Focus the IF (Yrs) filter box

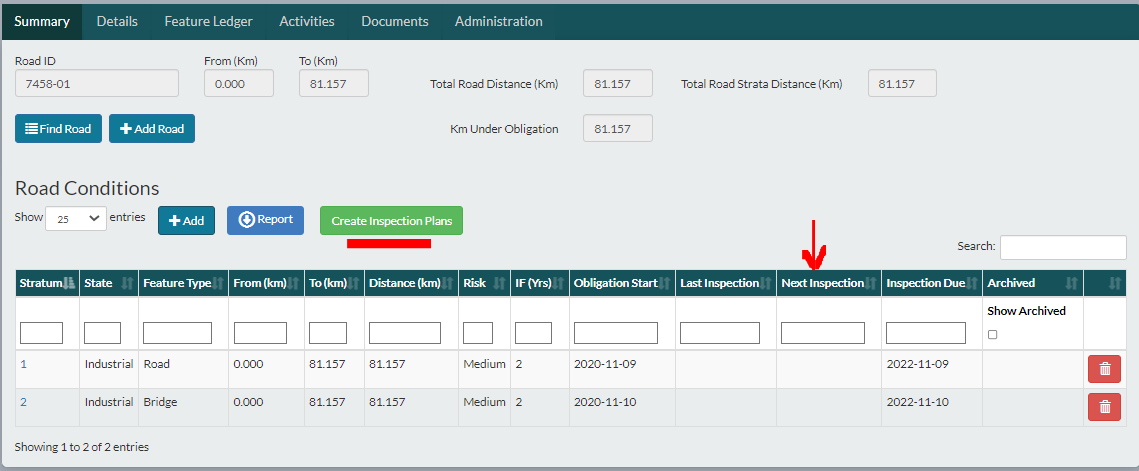pos(534,333)
